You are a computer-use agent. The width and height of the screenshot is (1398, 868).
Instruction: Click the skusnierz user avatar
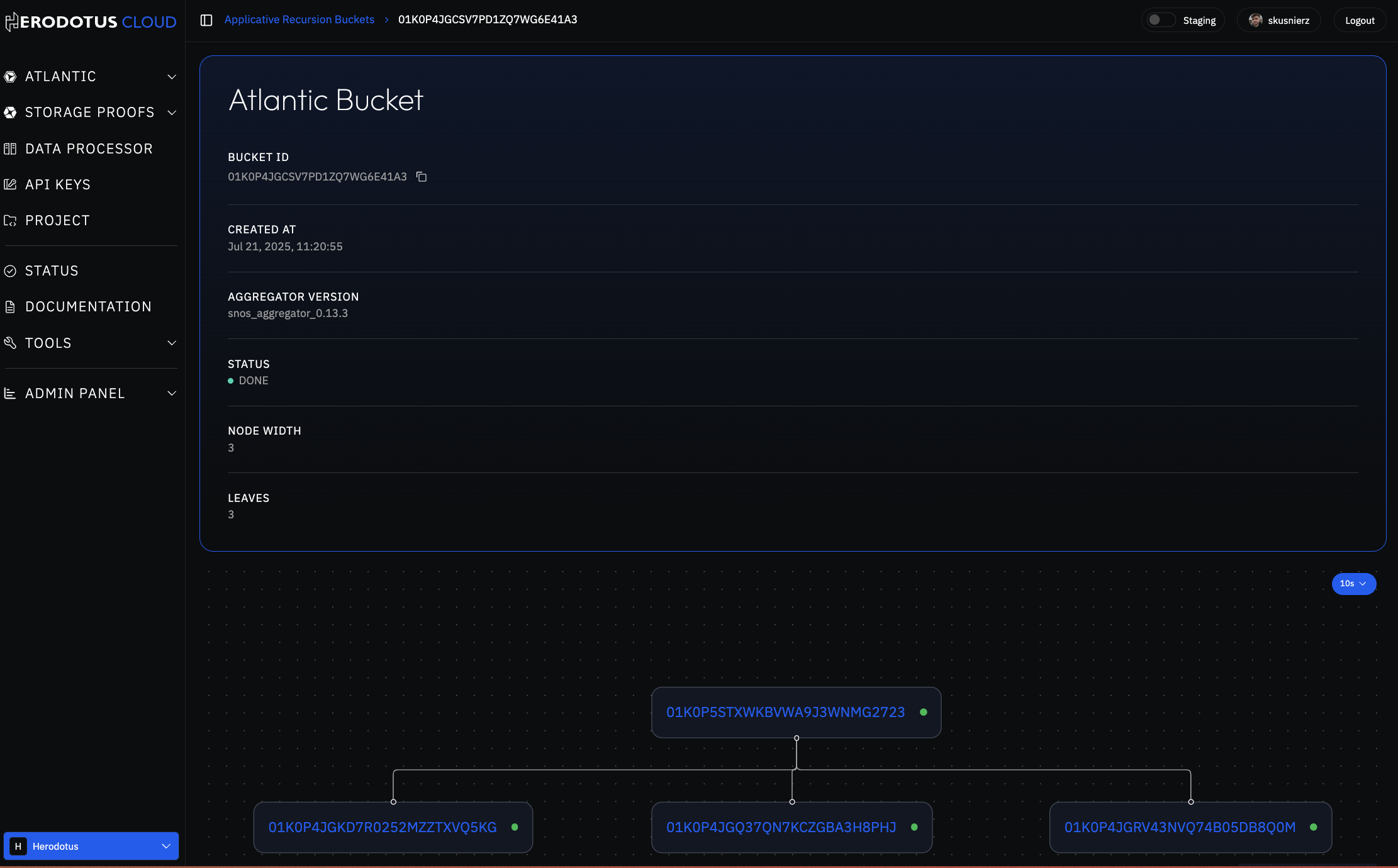click(1255, 20)
